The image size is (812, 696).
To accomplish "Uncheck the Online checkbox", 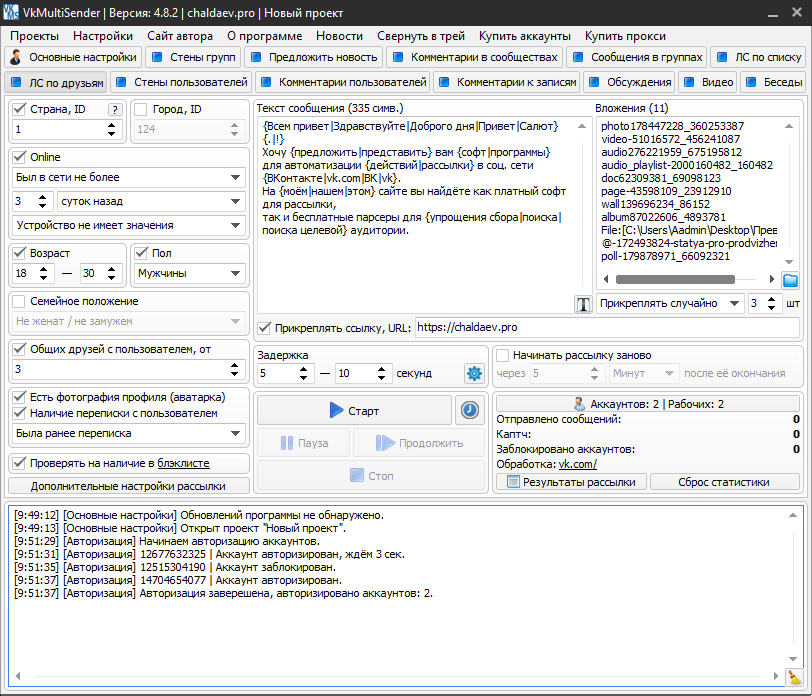I will (19, 157).
